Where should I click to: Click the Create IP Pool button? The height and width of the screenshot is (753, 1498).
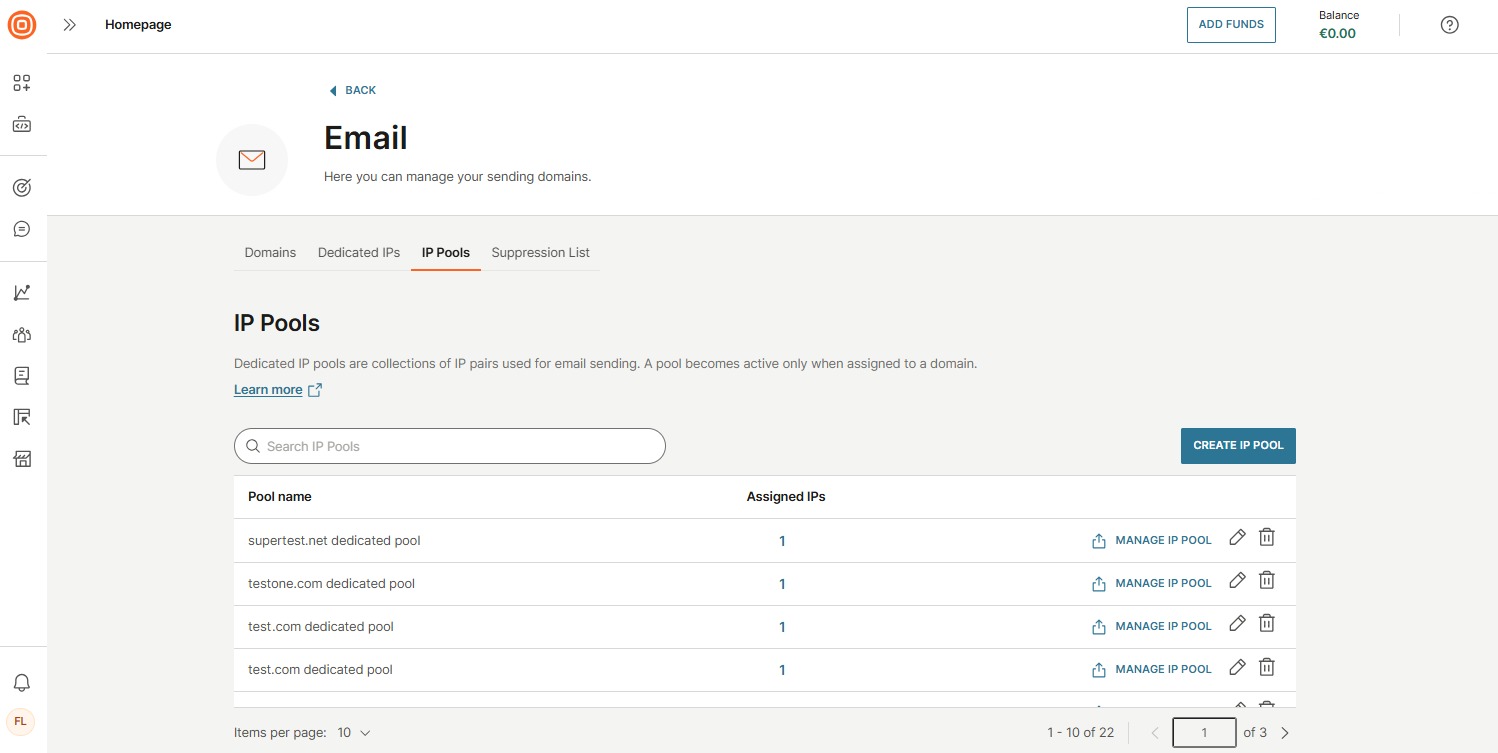point(1238,446)
